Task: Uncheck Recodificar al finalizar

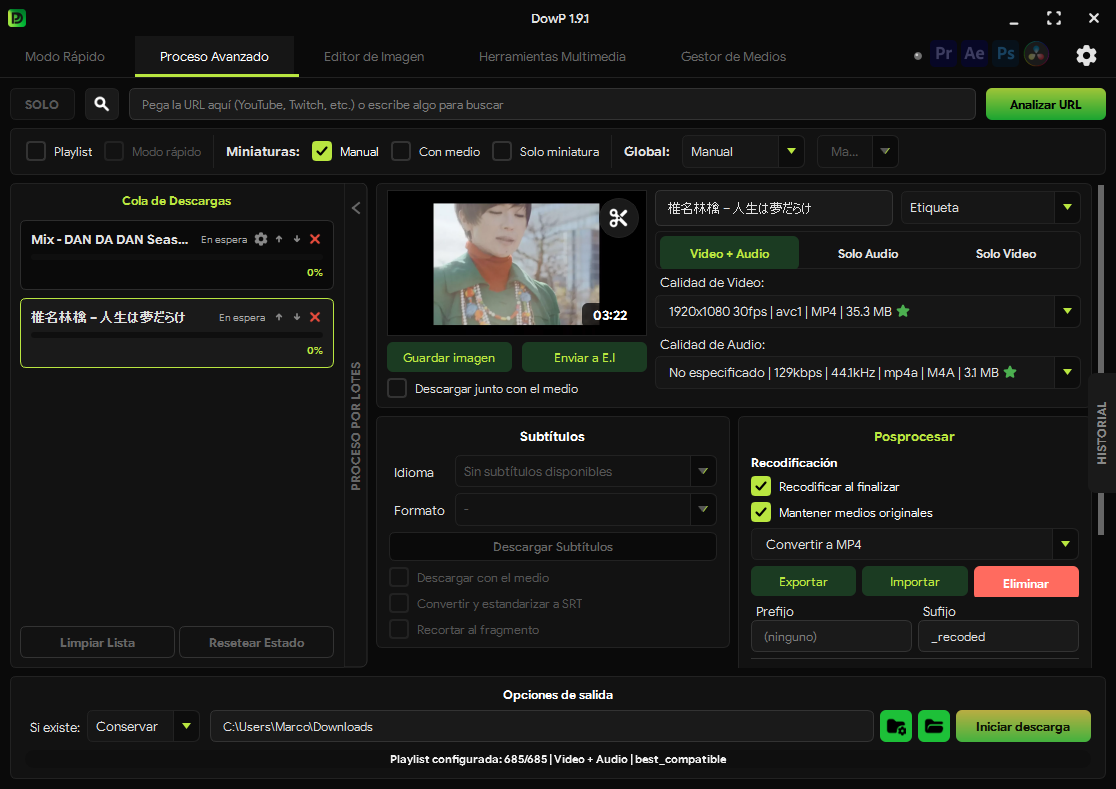Action: point(761,487)
